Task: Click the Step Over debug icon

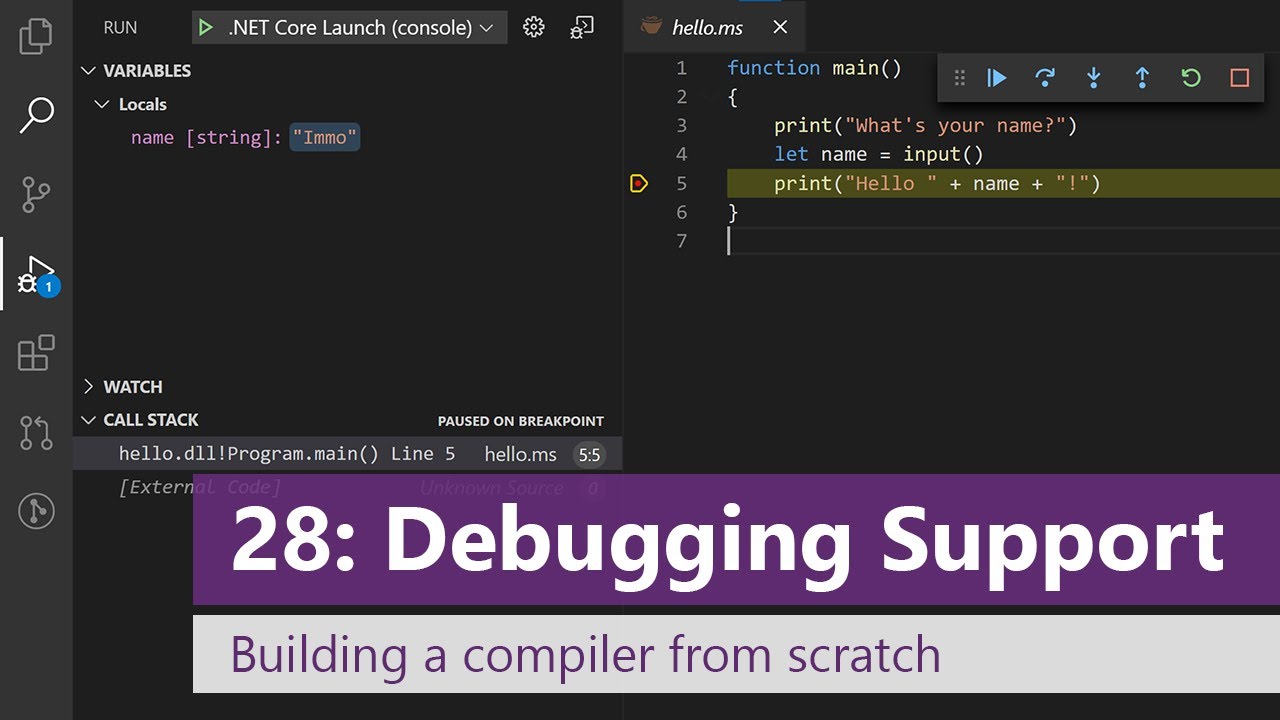Action: tap(1045, 78)
